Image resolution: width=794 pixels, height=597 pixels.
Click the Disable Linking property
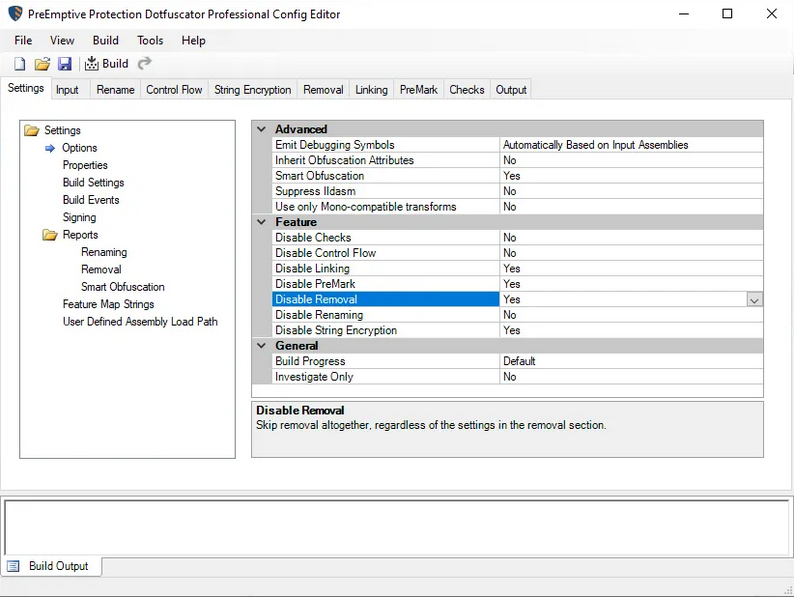click(x=386, y=268)
